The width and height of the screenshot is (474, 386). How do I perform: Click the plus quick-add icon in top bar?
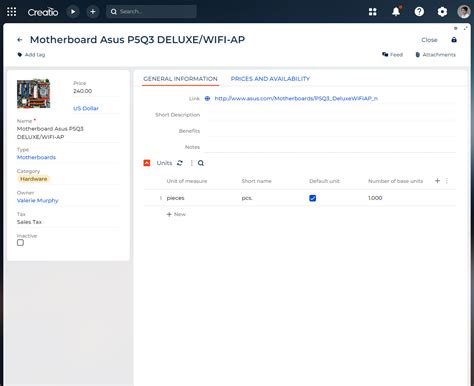(93, 12)
